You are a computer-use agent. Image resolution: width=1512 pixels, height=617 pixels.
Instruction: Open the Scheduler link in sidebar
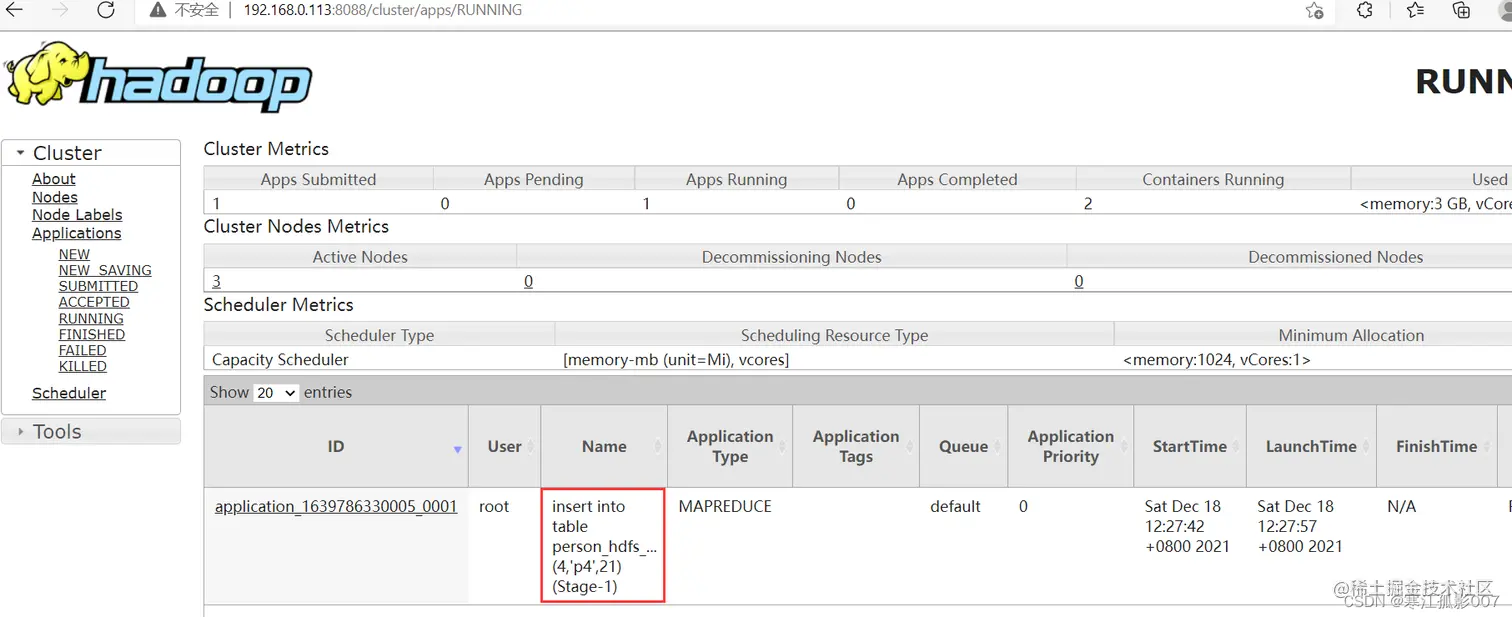pyautogui.click(x=69, y=393)
